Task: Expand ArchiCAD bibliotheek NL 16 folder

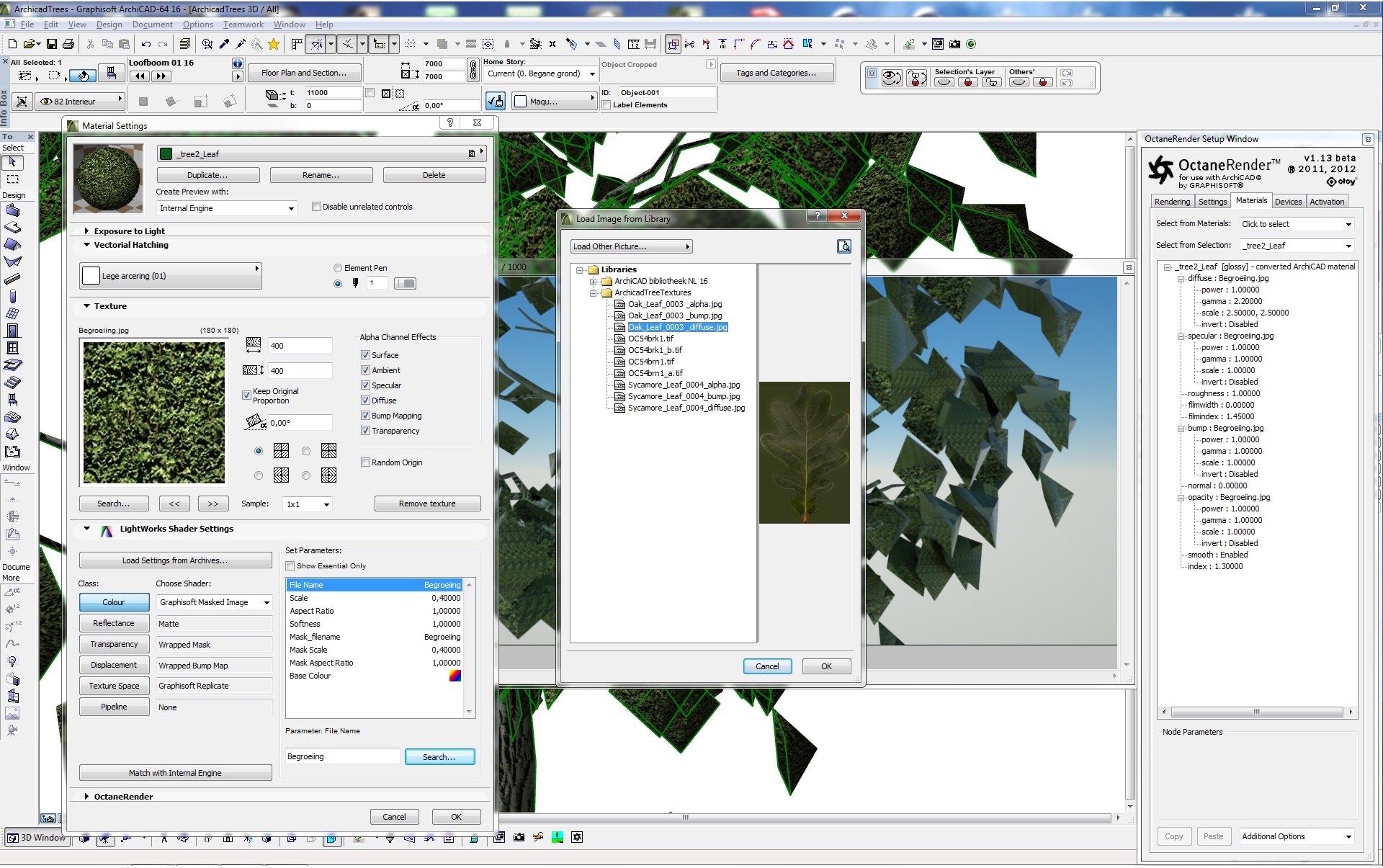Action: pos(593,282)
